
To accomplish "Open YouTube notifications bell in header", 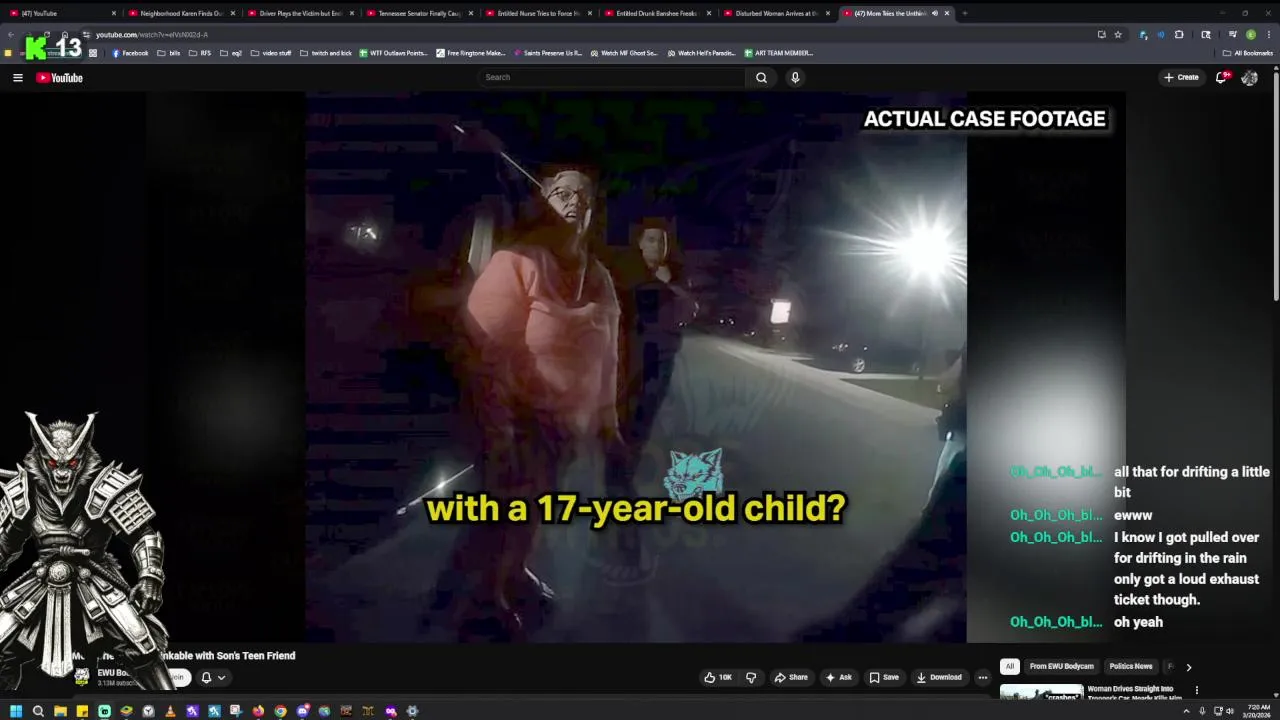I will [x=1221, y=77].
